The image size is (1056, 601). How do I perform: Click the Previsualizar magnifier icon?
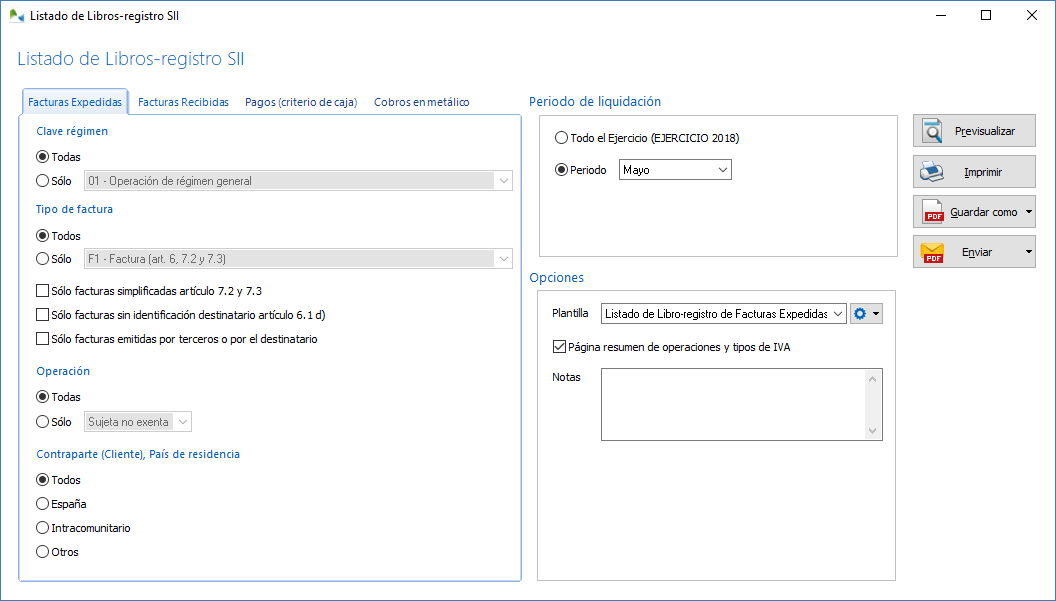[933, 131]
